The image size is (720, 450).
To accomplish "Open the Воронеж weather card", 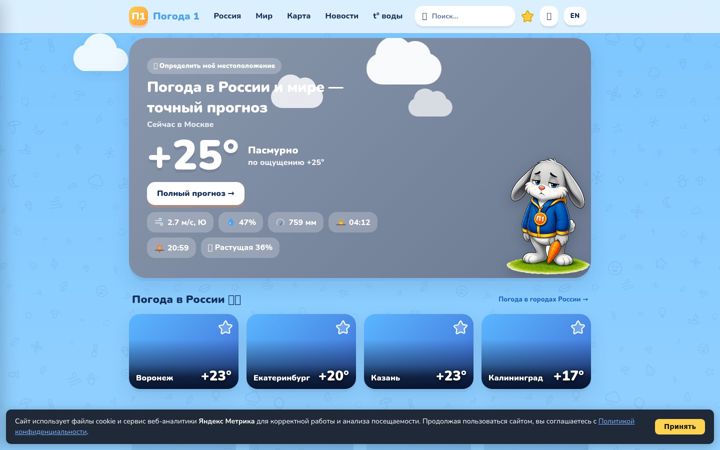I will coord(184,351).
